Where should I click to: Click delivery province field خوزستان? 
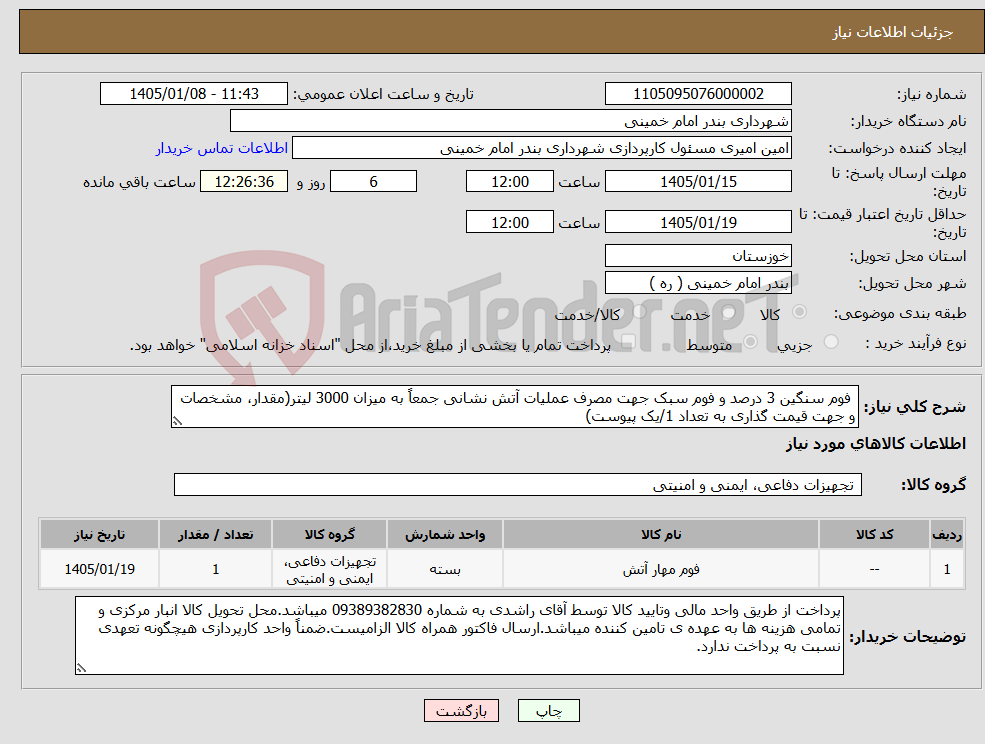pyautogui.click(x=698, y=256)
